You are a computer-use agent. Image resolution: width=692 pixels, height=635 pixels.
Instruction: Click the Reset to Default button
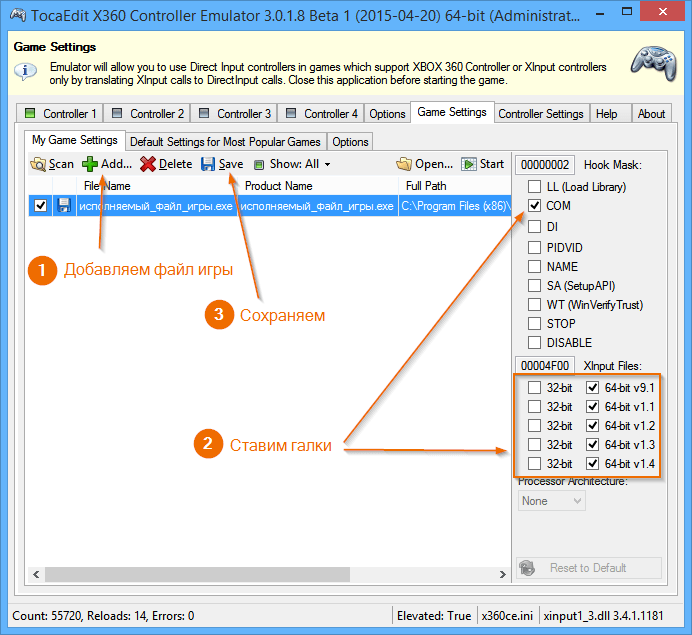tap(589, 567)
